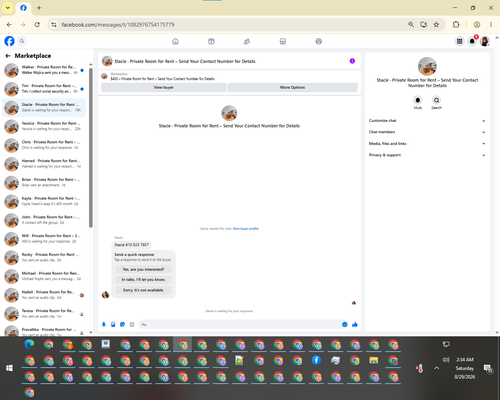Open volume control in system tray

click(x=446, y=360)
